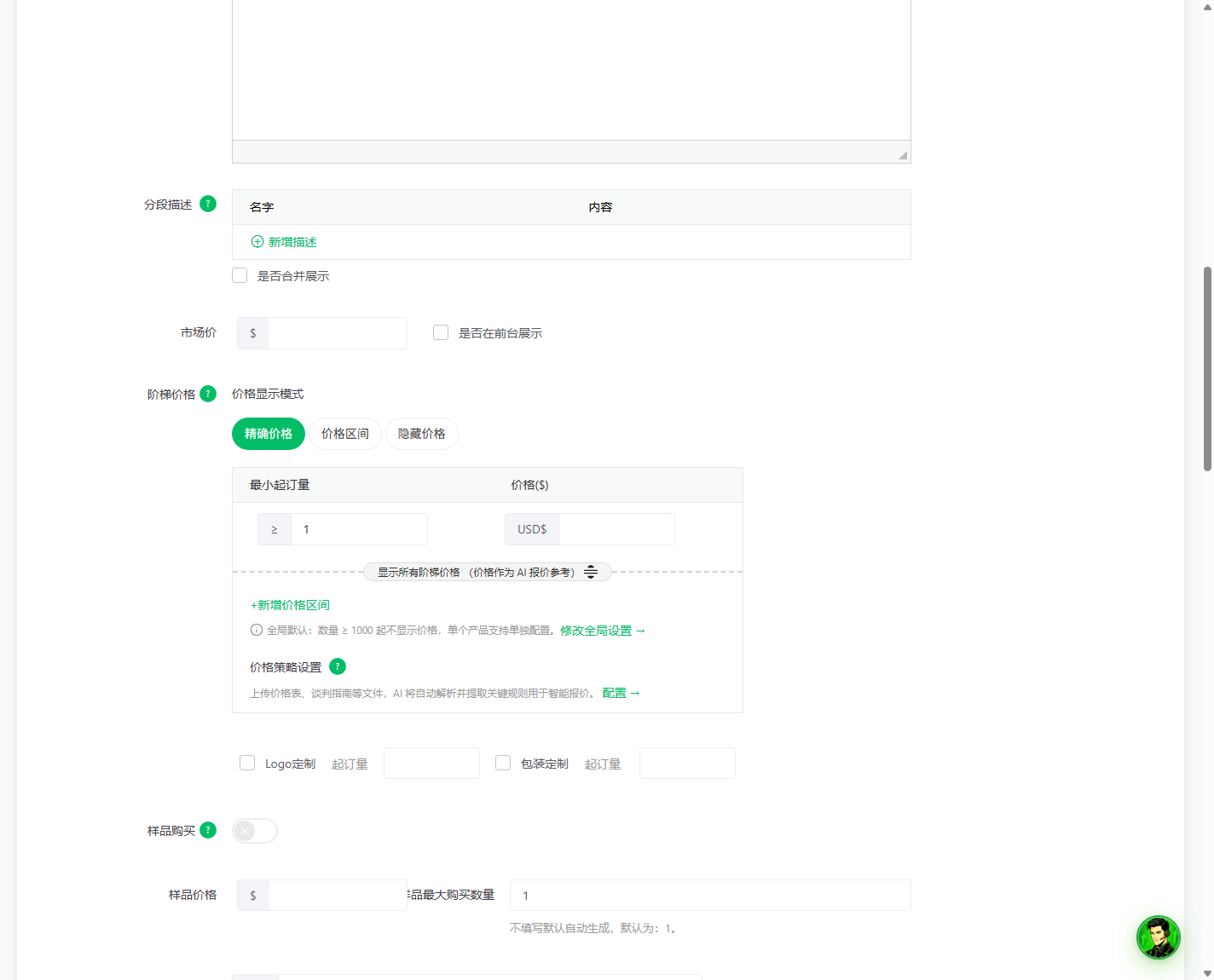Click the 样品价格 input field
Image resolution: width=1214 pixels, height=980 pixels.
pyautogui.click(x=338, y=896)
